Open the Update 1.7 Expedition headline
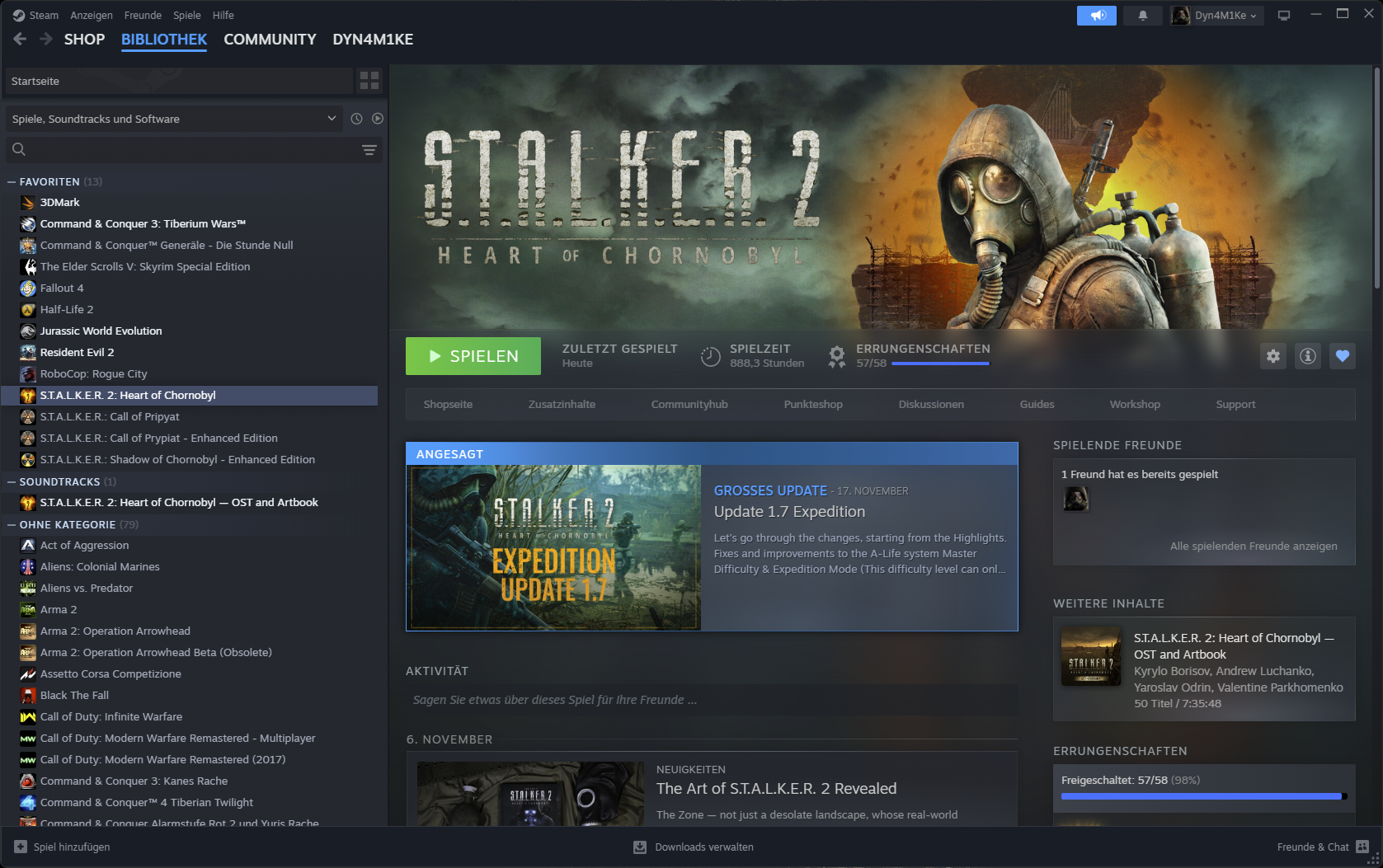 coord(789,511)
